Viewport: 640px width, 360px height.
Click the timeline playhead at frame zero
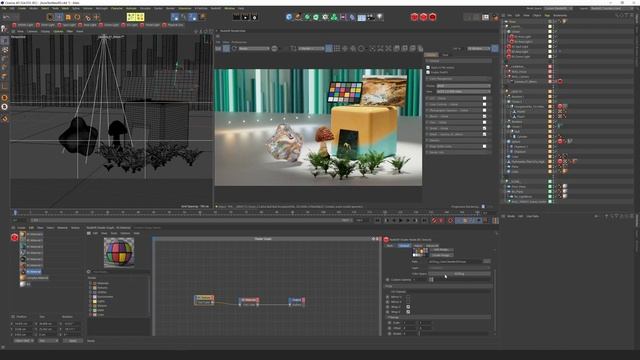(15, 213)
